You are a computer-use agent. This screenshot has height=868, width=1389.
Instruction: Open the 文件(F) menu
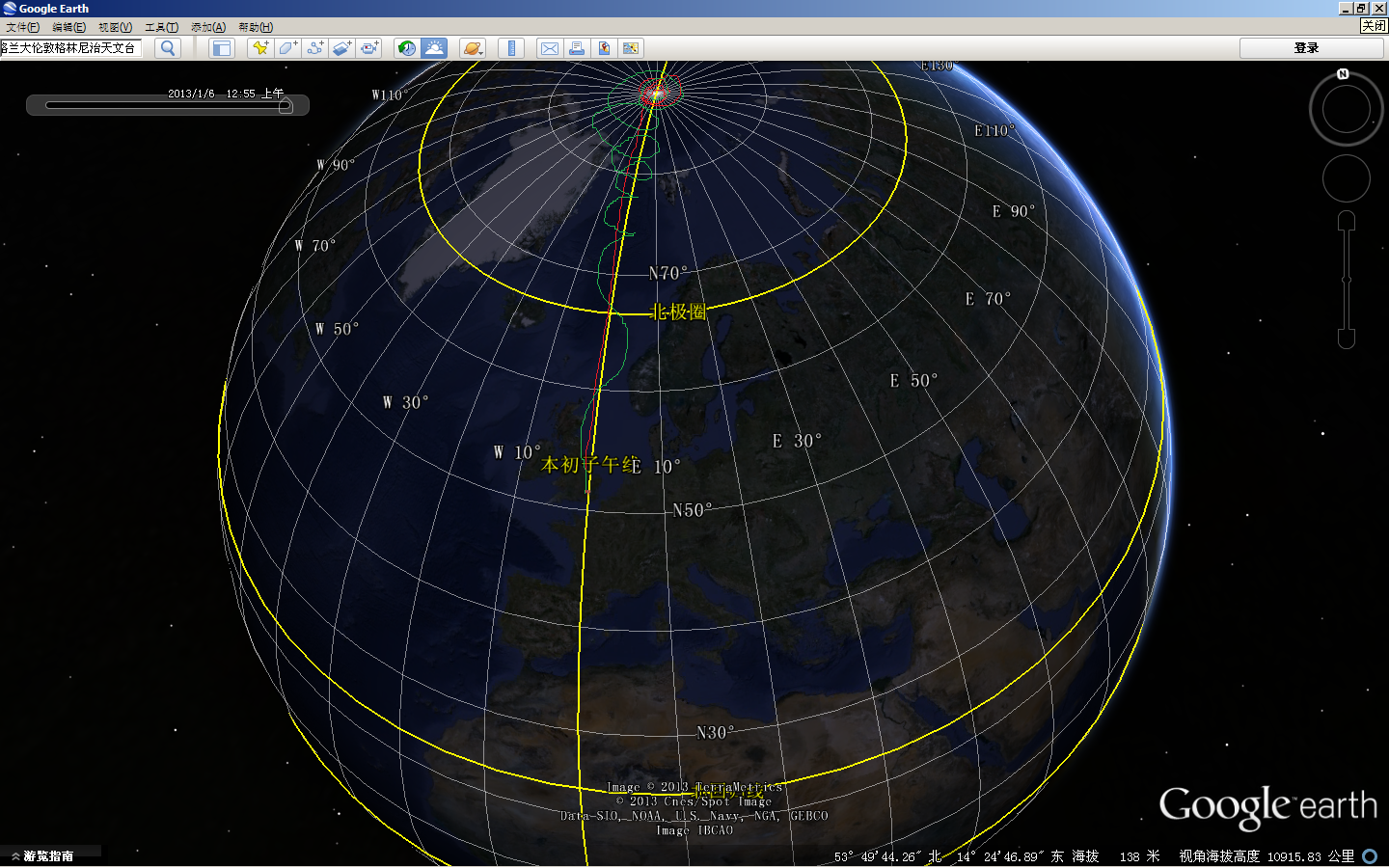(x=22, y=27)
